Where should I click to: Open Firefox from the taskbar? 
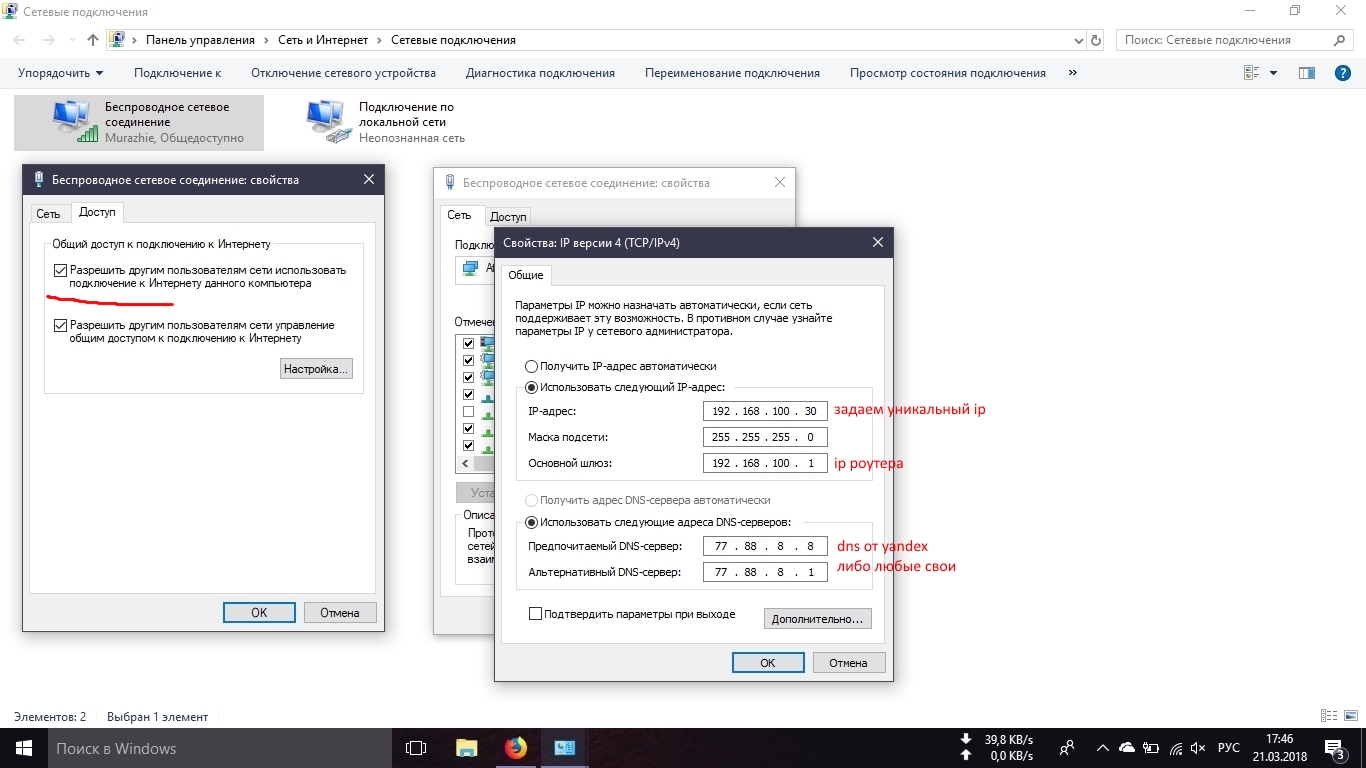pos(515,748)
